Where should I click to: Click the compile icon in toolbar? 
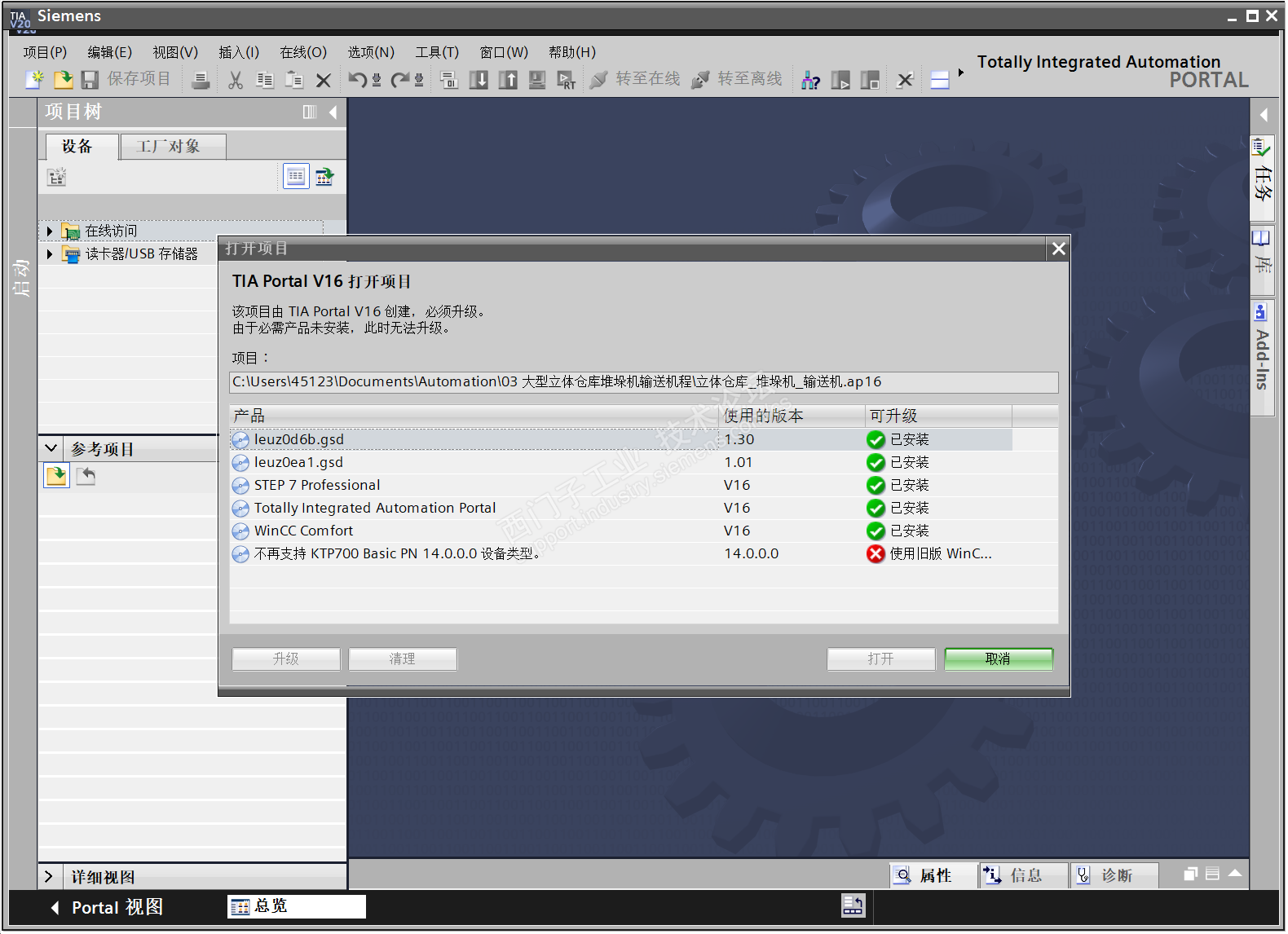coord(449,80)
